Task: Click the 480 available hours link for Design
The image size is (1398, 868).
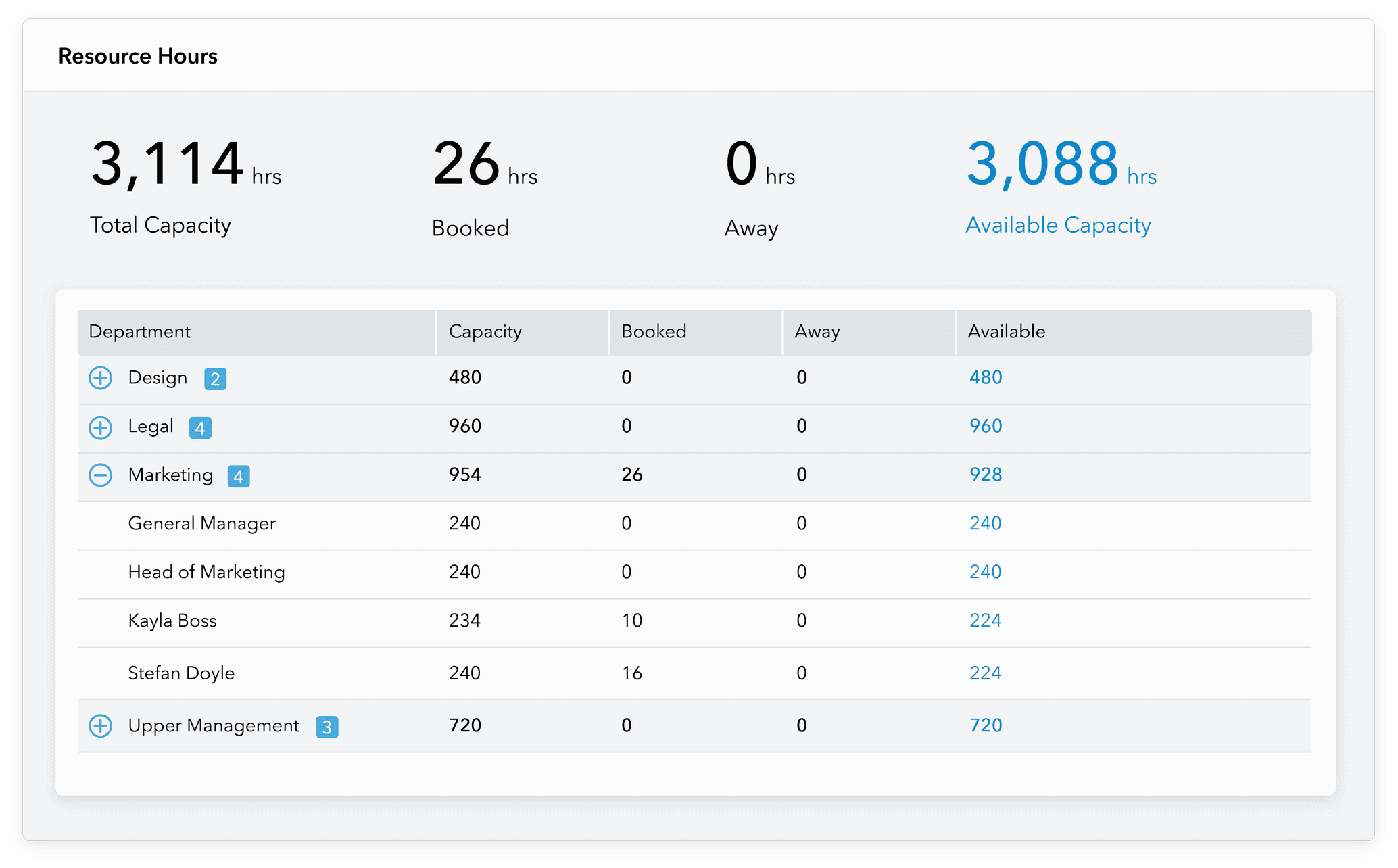Action: [x=986, y=378]
